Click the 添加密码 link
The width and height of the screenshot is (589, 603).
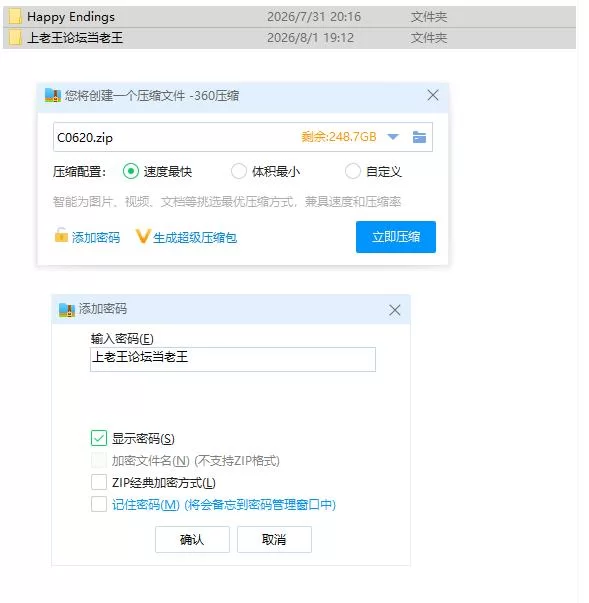tap(96, 238)
